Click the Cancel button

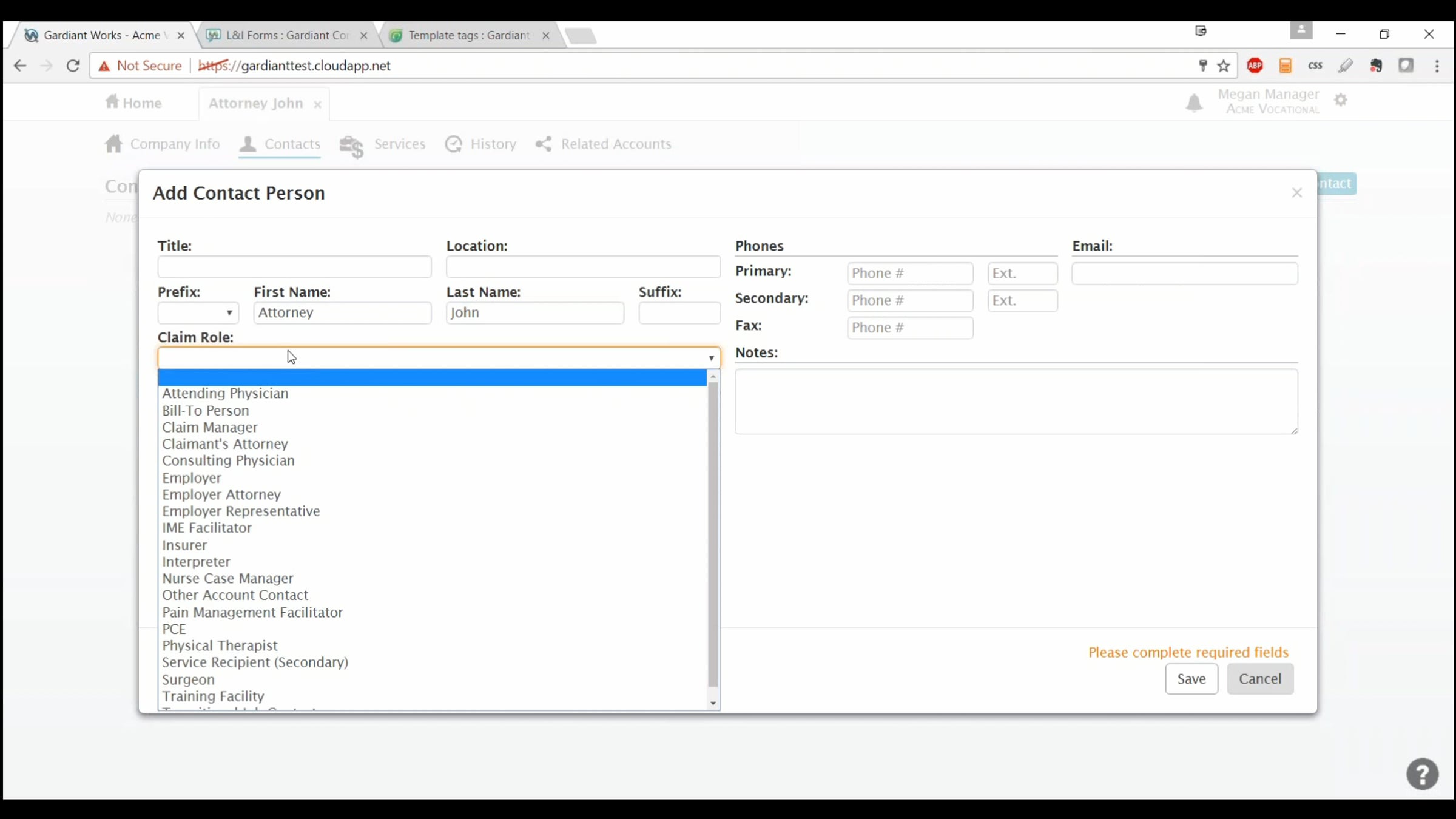point(1259,679)
